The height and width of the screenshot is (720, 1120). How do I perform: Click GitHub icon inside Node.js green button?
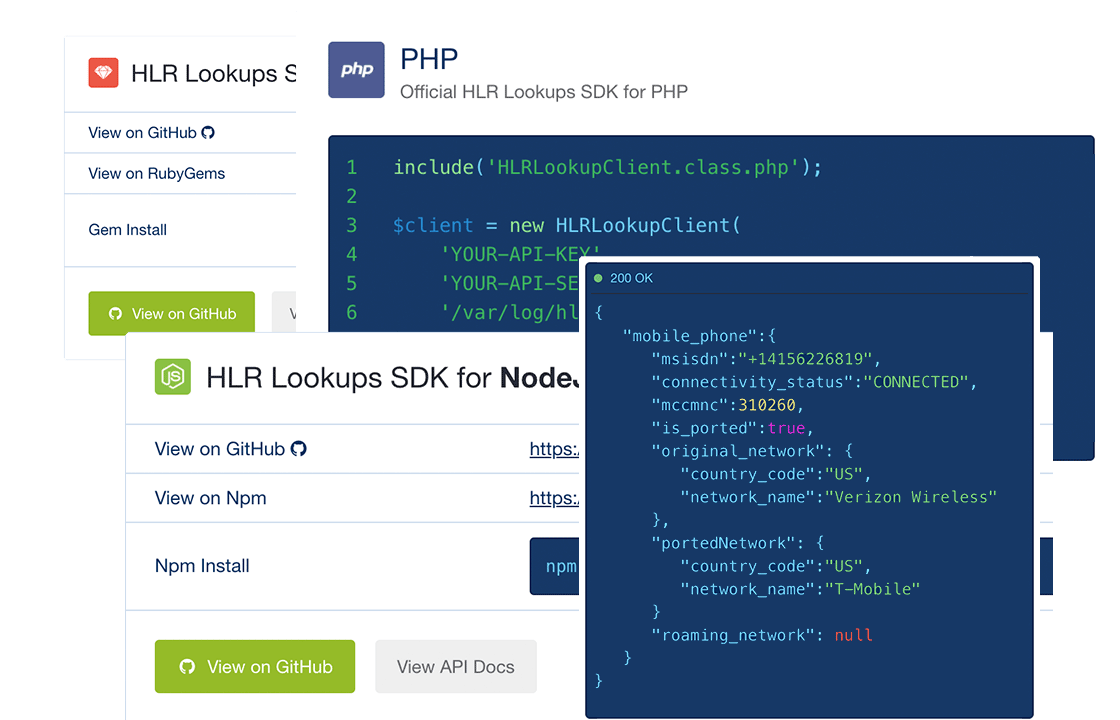pos(187,666)
